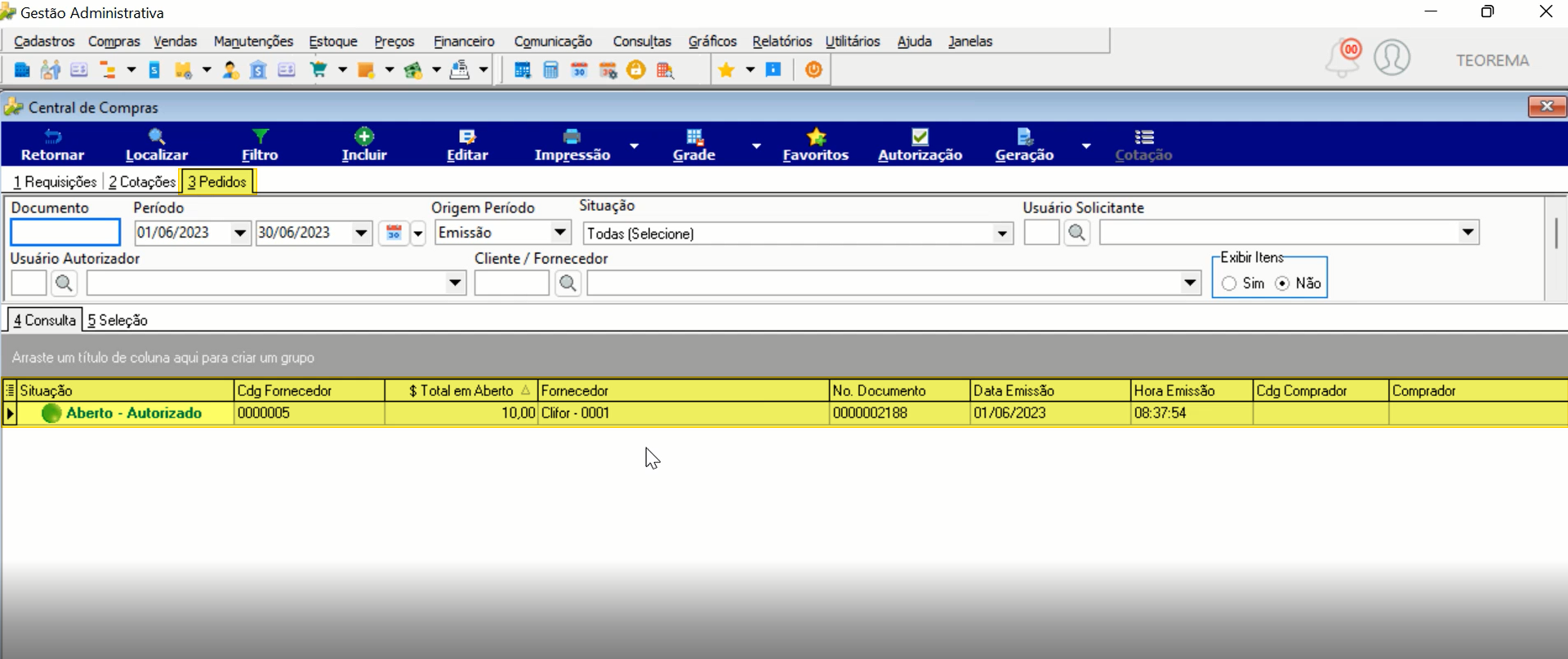Screen dimensions: 1568x659
Task: Select the Aberto - Autorizado order row
Action: click(784, 413)
